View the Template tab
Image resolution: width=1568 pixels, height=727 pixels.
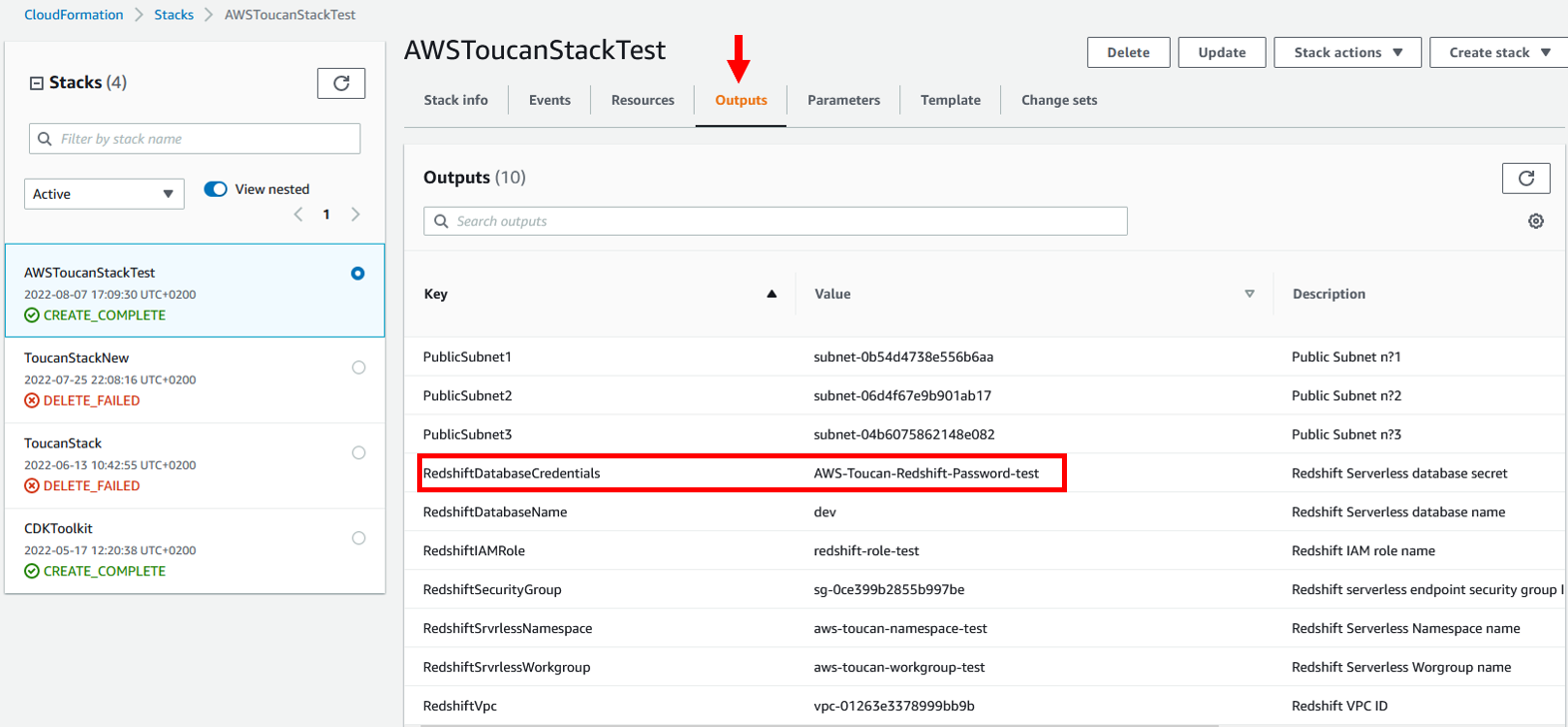(x=951, y=100)
